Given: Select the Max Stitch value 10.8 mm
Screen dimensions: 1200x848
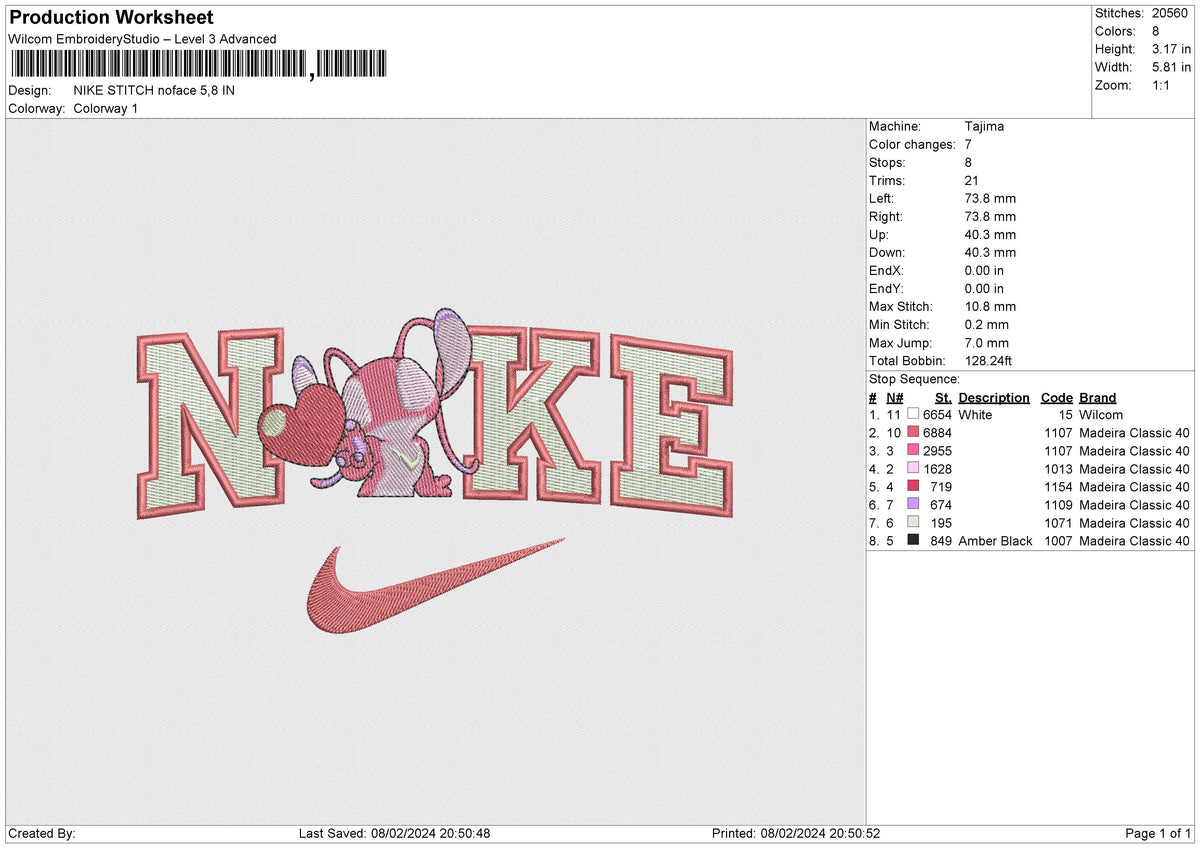Looking at the screenshot, I should click(990, 306).
